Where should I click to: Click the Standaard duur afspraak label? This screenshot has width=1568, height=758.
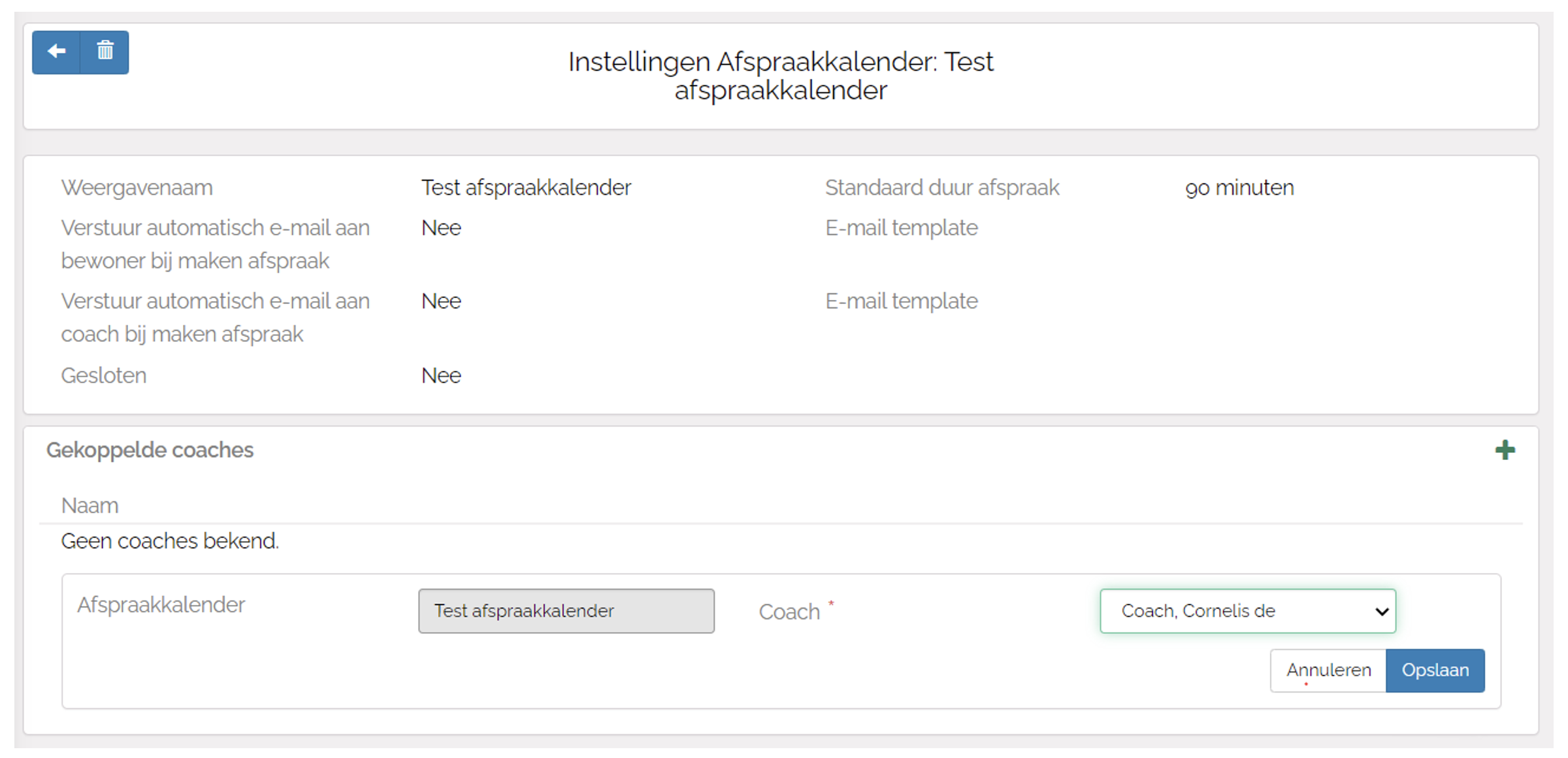coord(941,188)
